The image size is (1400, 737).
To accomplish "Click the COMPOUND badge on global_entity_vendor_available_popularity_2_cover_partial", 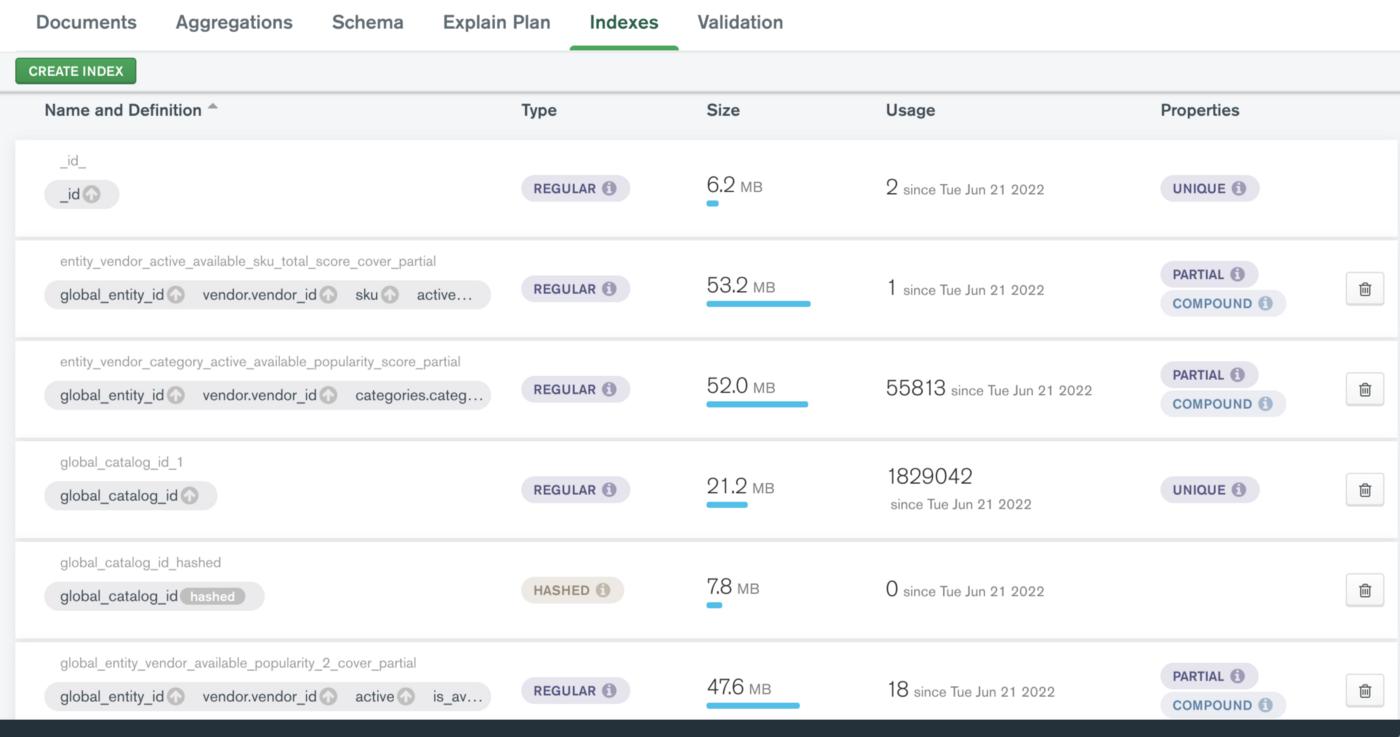I will 1222,705.
